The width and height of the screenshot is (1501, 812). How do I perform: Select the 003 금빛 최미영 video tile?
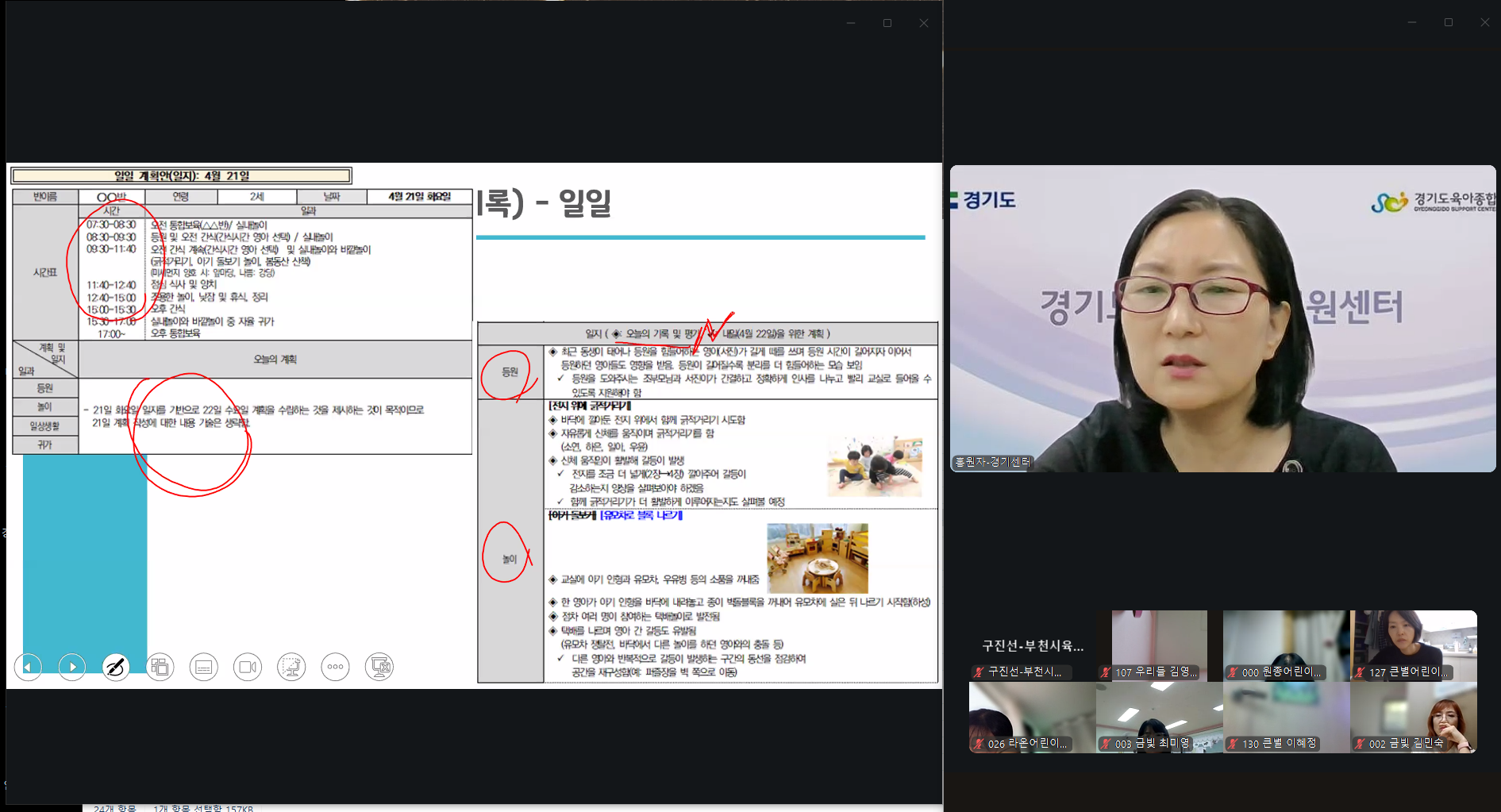coord(1159,717)
